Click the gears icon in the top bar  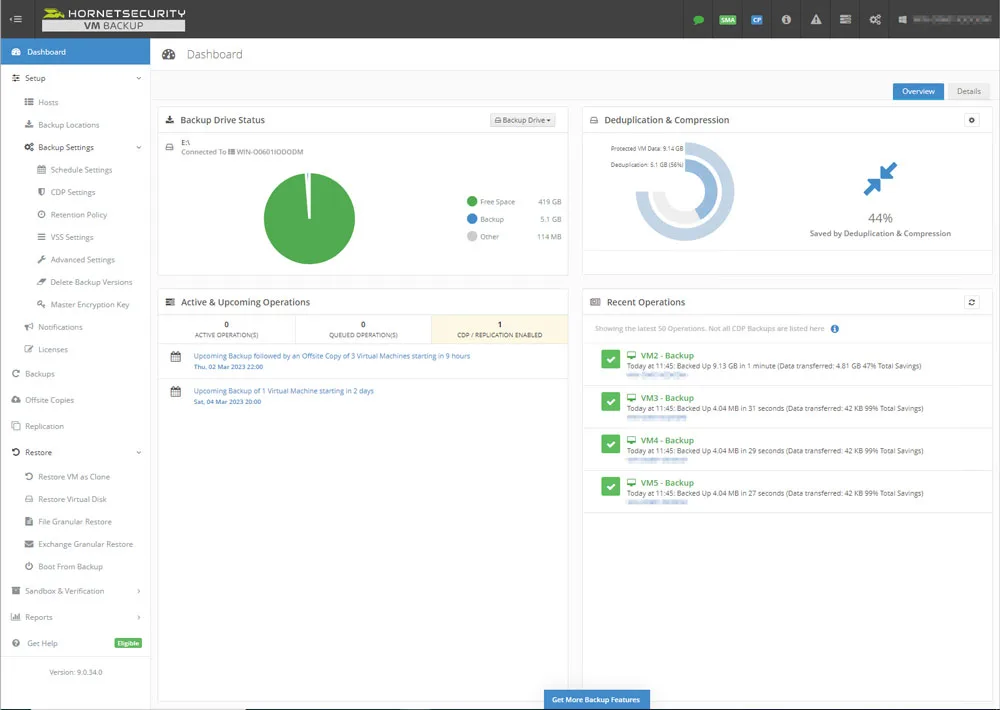click(875, 19)
